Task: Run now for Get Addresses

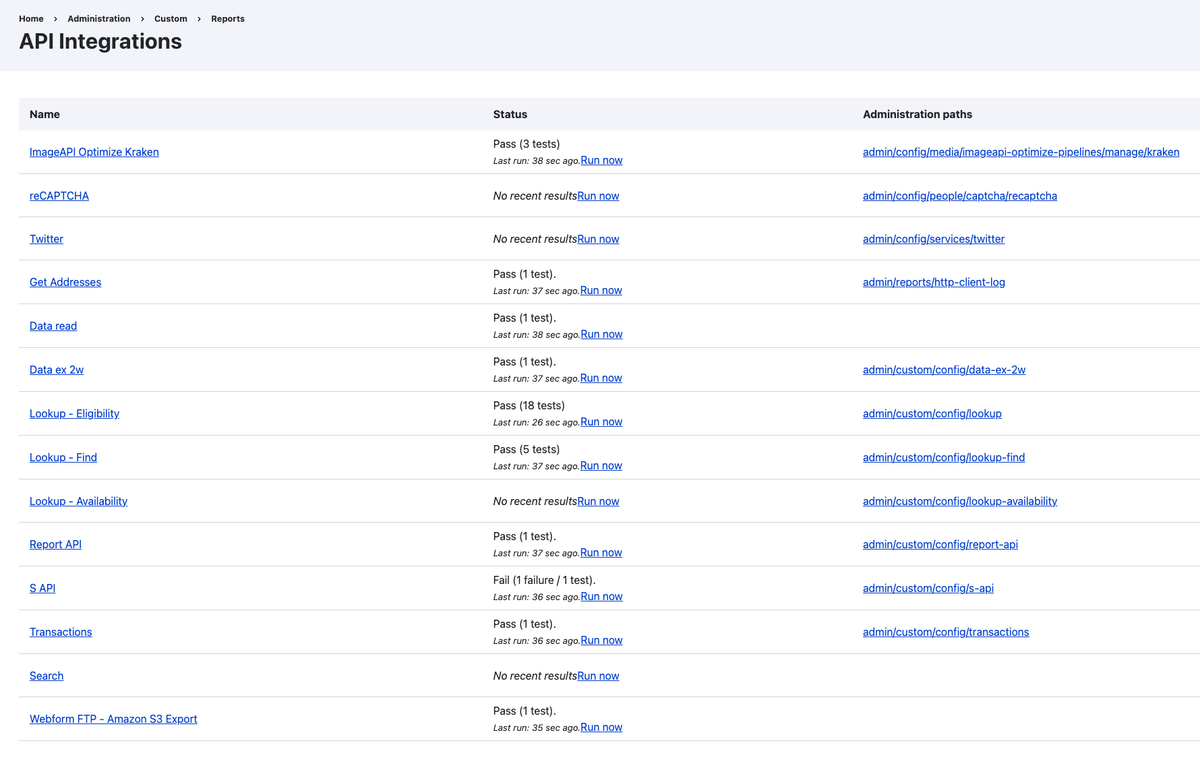Action: pyautogui.click(x=601, y=290)
